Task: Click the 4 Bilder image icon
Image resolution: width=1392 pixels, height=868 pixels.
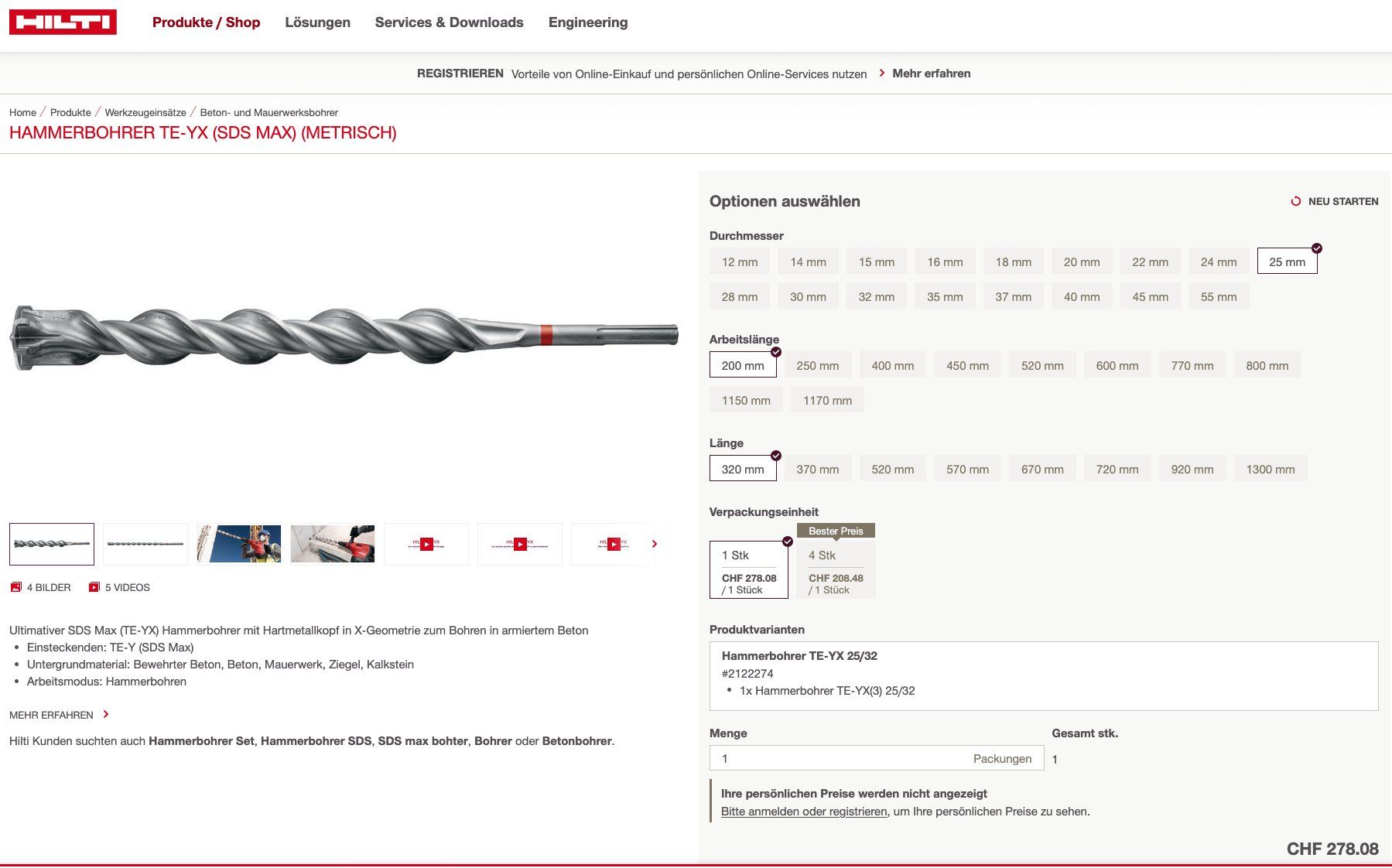Action: click(15, 587)
